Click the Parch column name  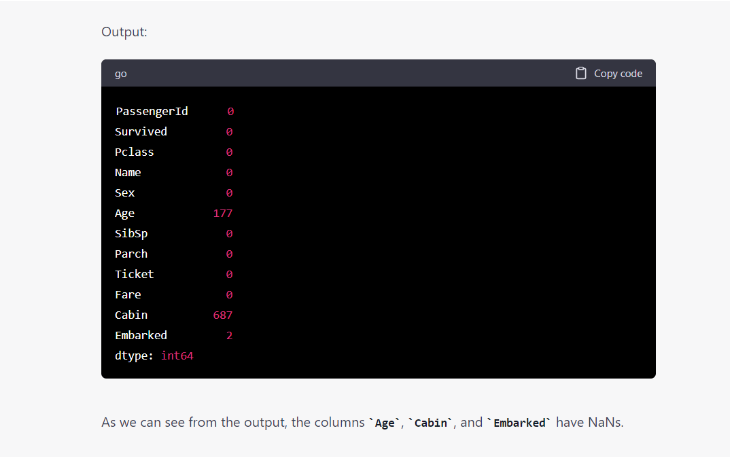pos(131,254)
